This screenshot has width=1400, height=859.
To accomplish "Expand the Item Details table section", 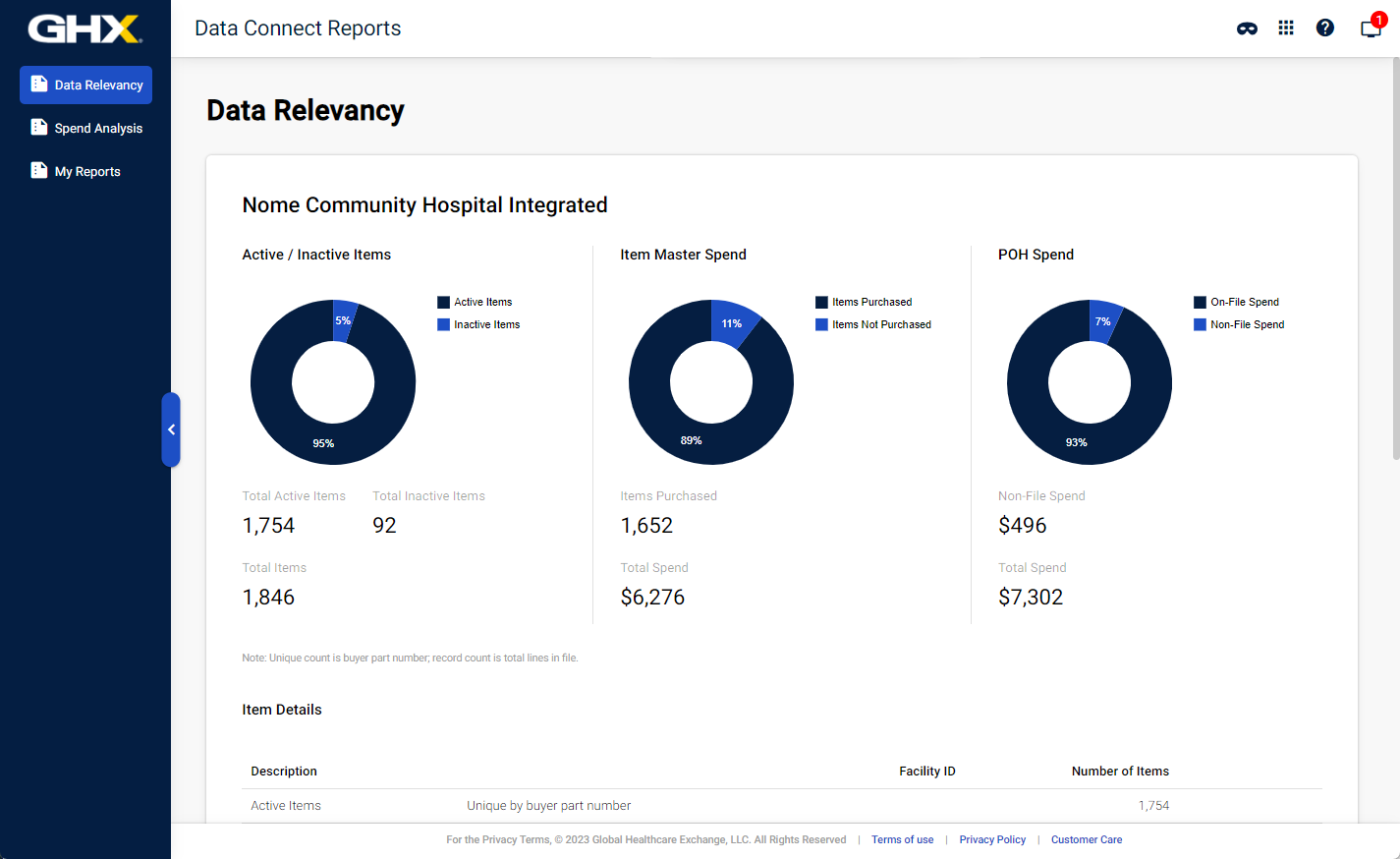I will [x=282, y=709].
